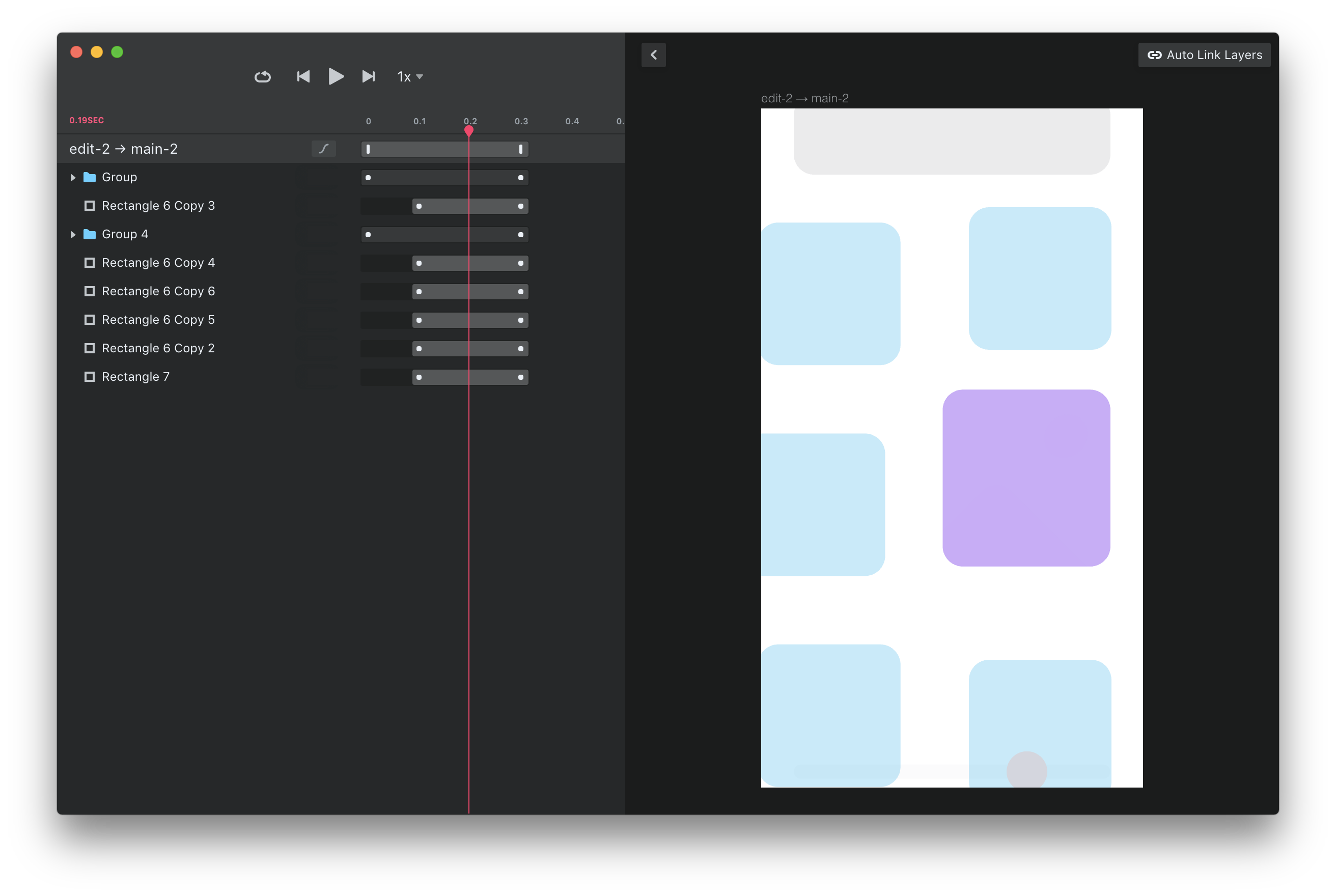Image resolution: width=1336 pixels, height=896 pixels.
Task: Skip to the animation end
Action: [369, 76]
